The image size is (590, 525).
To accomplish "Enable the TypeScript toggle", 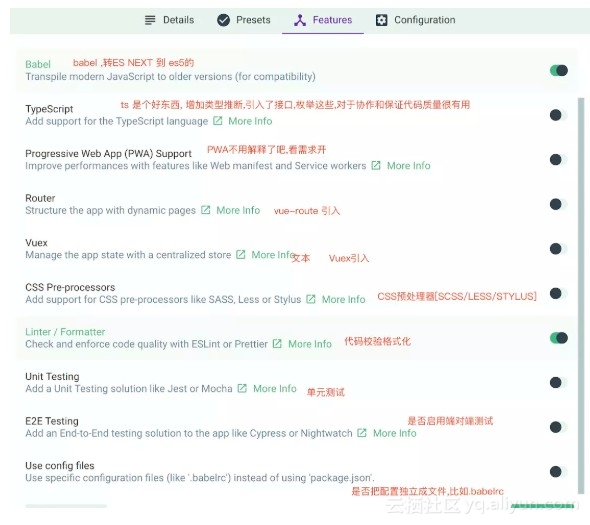I will point(559,115).
